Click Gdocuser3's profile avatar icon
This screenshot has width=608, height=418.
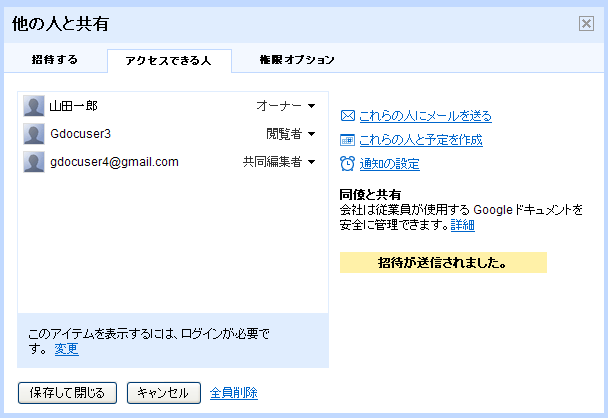point(34,134)
